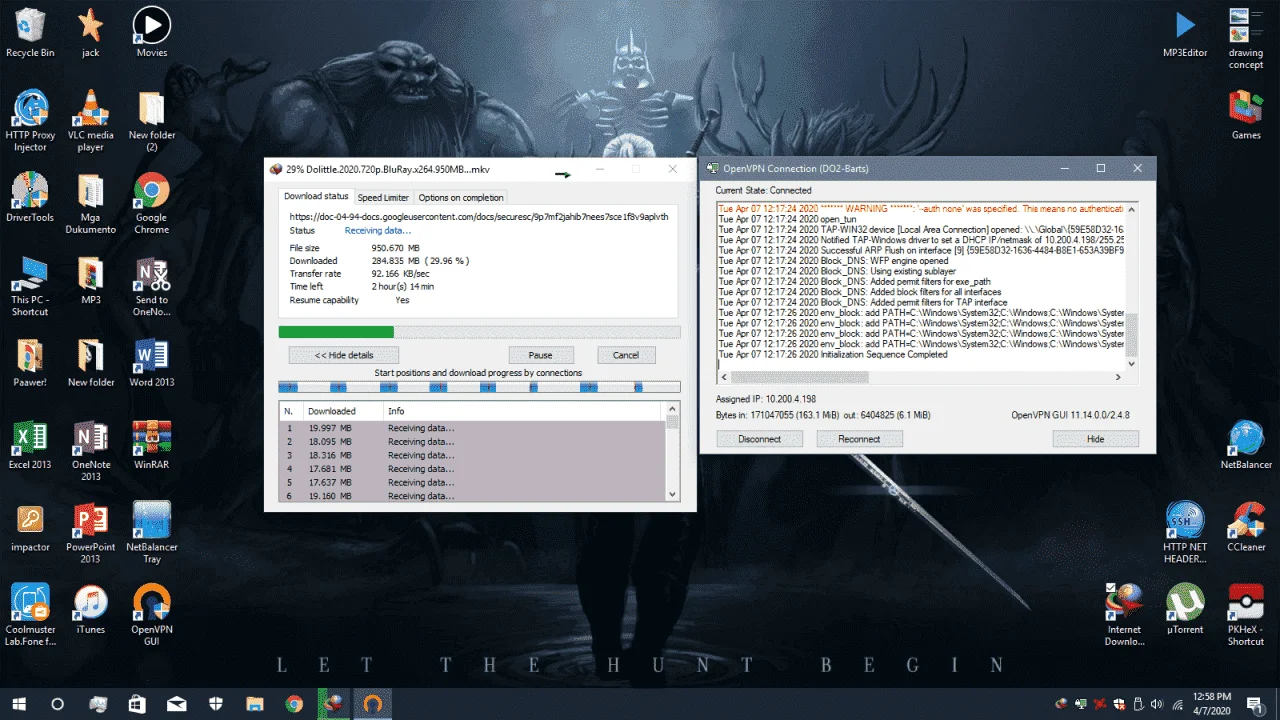Open NetBalancer desktop icon on right
Screen dimensions: 1280x720
[1246, 445]
